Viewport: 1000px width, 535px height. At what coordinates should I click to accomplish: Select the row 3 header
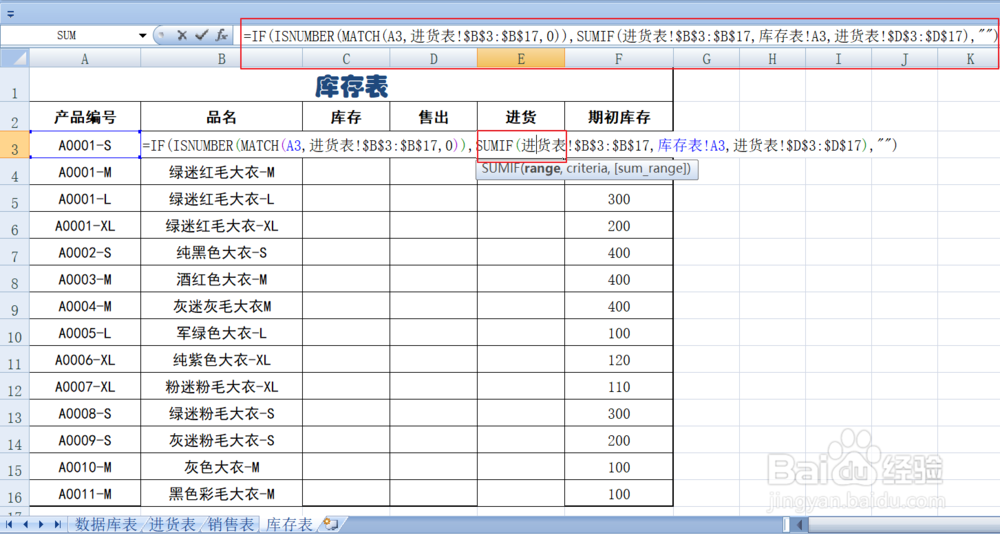click(15, 145)
